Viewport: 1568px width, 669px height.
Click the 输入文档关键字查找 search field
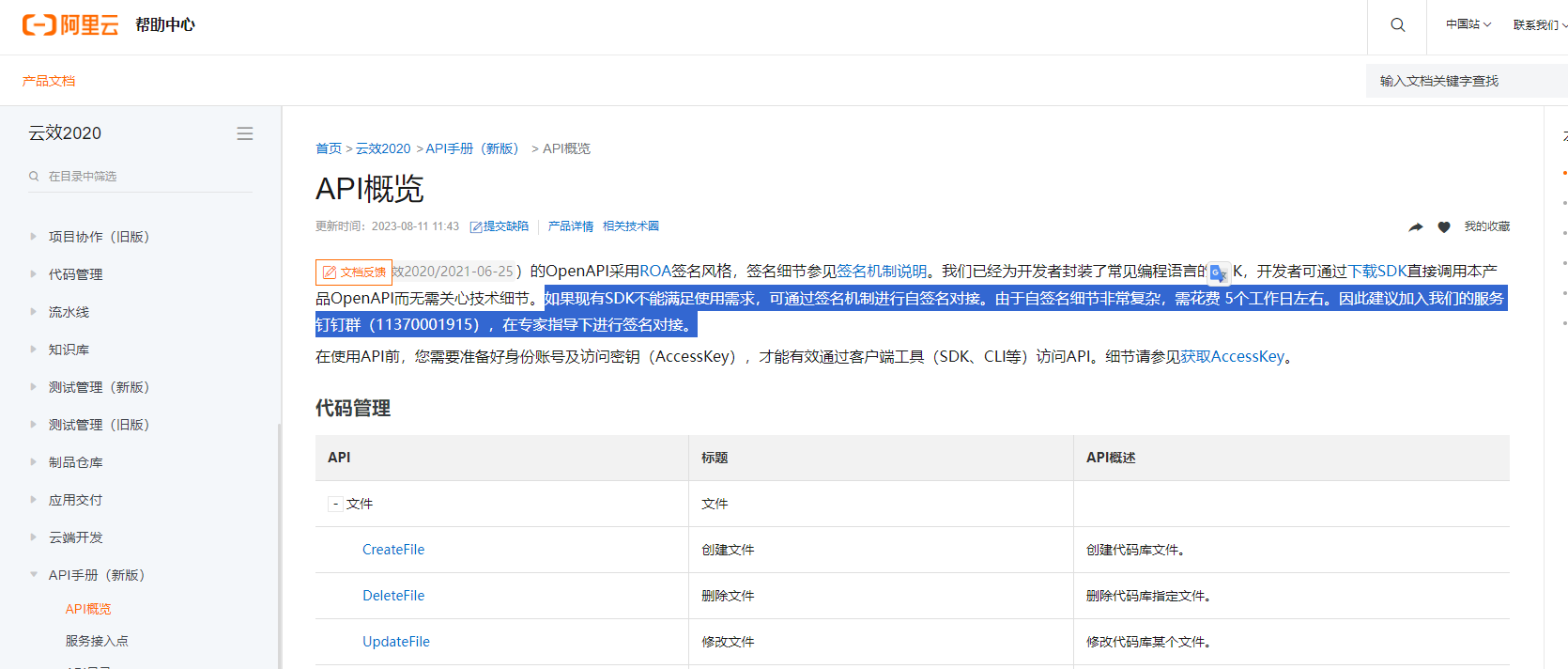(x=1467, y=81)
